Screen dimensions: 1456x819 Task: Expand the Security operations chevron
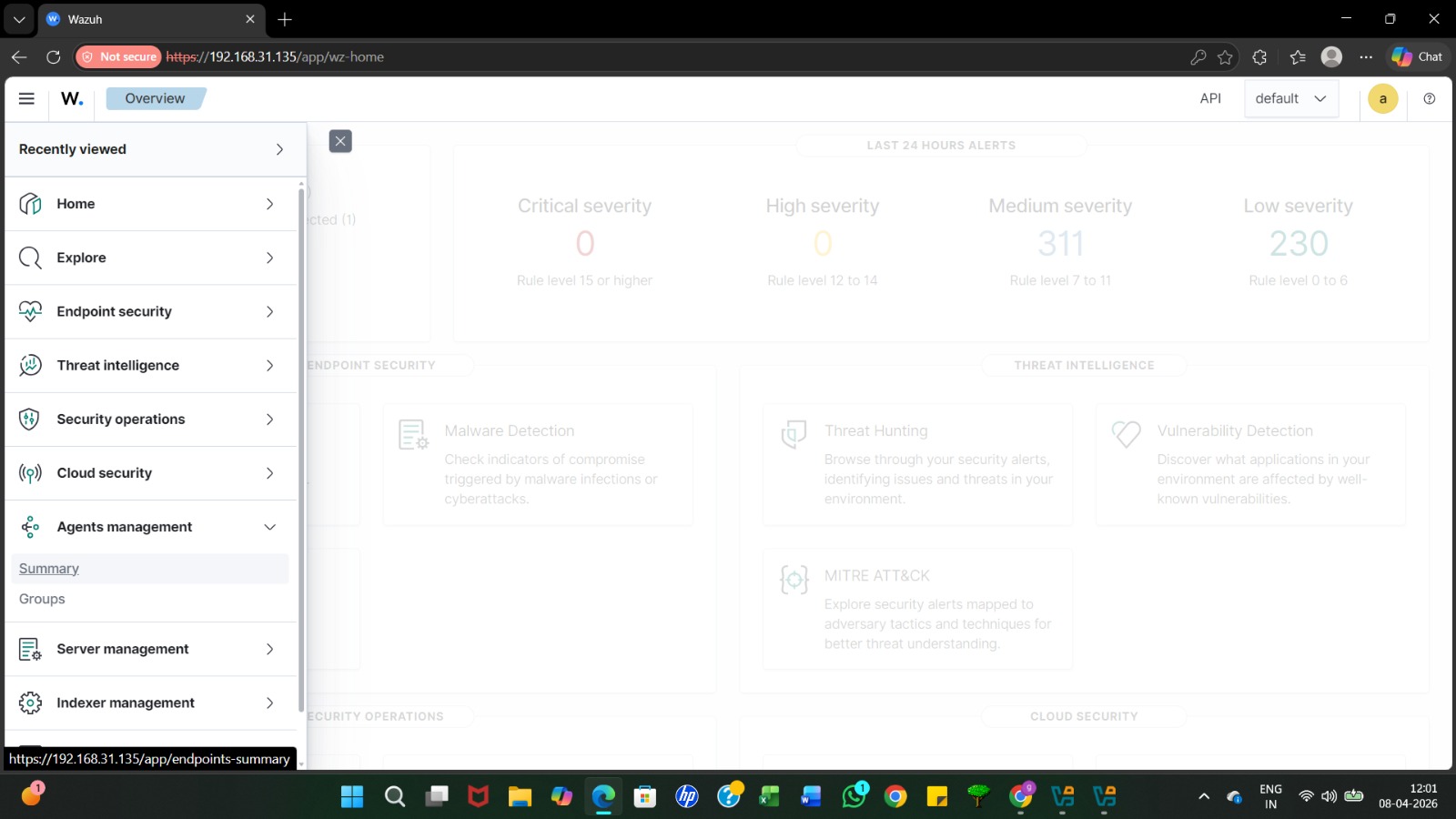(269, 419)
